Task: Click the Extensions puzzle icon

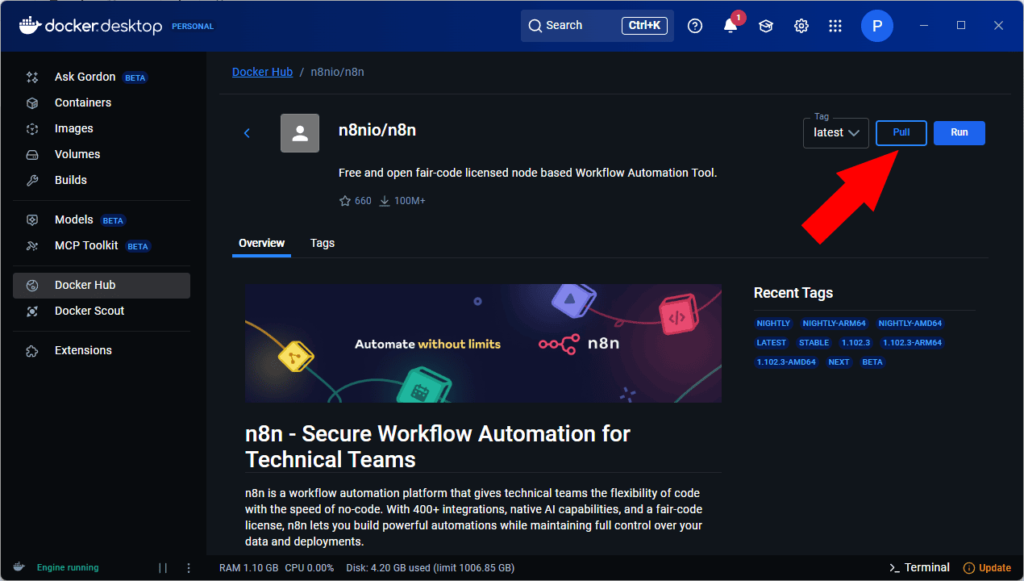Action: tap(32, 351)
